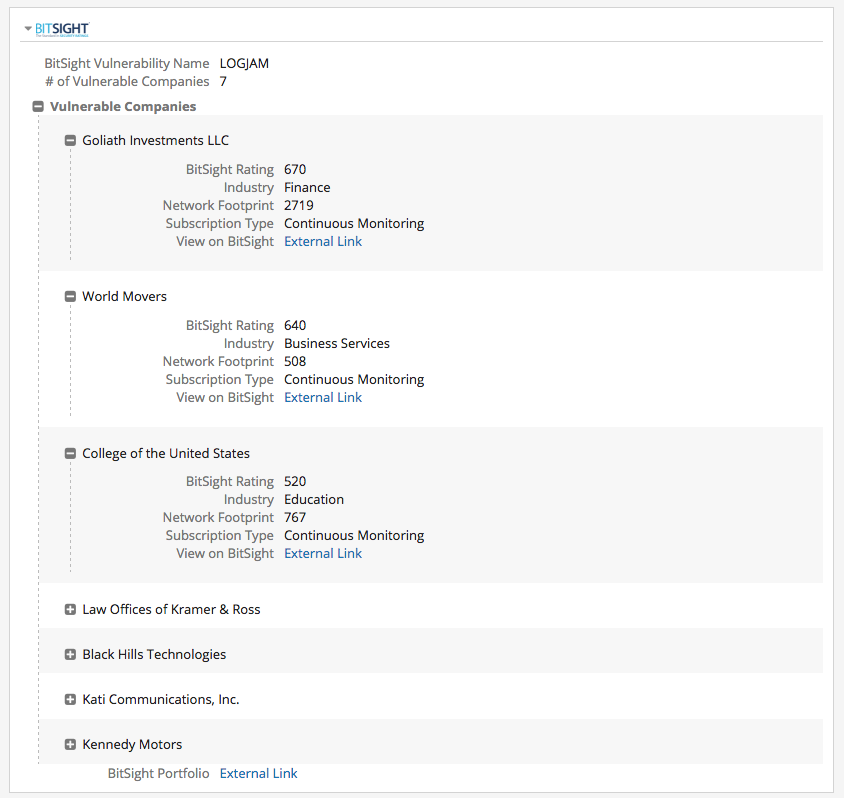Expand Kati Communications, Inc. entry

click(70, 700)
